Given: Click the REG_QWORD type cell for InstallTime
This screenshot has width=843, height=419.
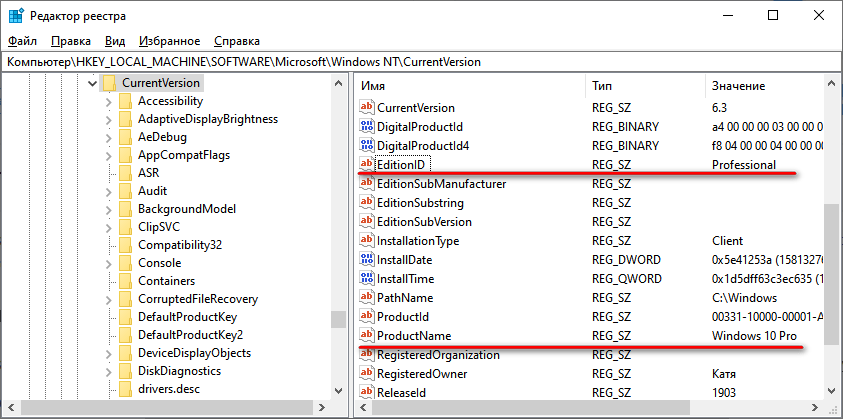Looking at the screenshot, I should (627, 279).
